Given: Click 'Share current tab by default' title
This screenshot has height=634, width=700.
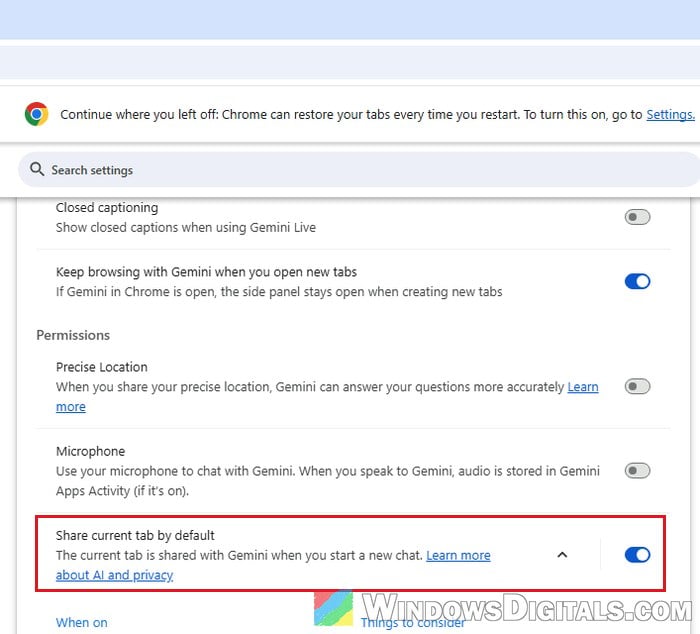Looking at the screenshot, I should 135,535.
